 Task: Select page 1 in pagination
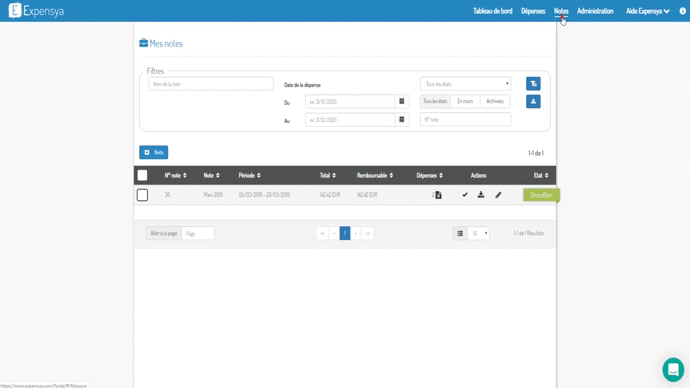click(345, 233)
